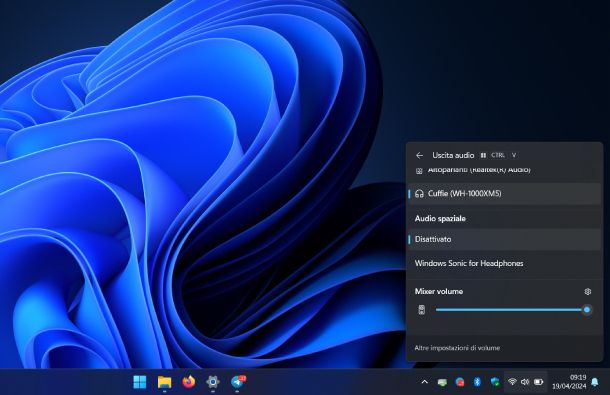Viewport: 610px width, 395px height.
Task: Open Settings gear app in taskbar
Action: [x=213, y=382]
